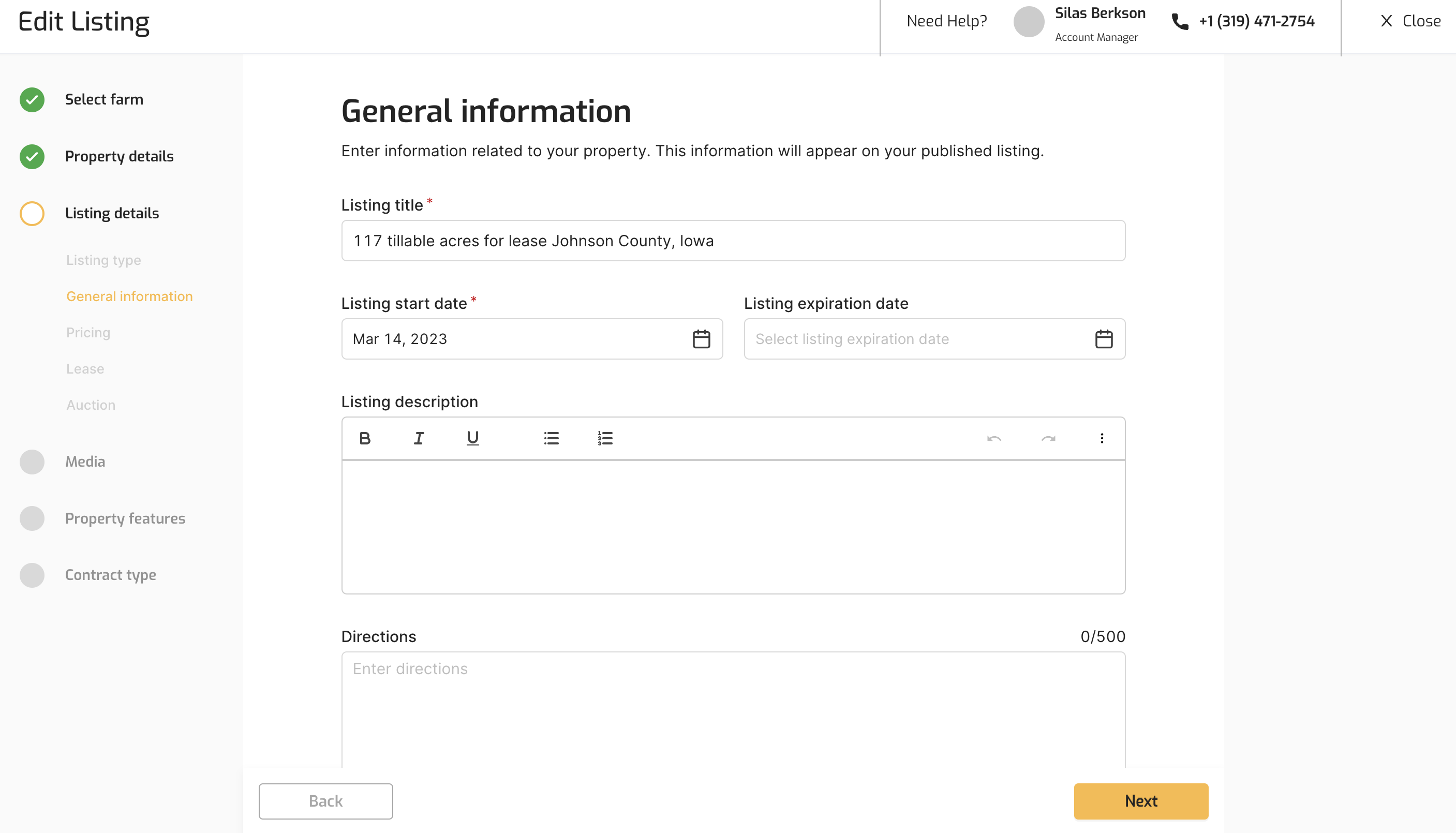Go to the Select farm step
1456x833 pixels.
tap(103, 99)
